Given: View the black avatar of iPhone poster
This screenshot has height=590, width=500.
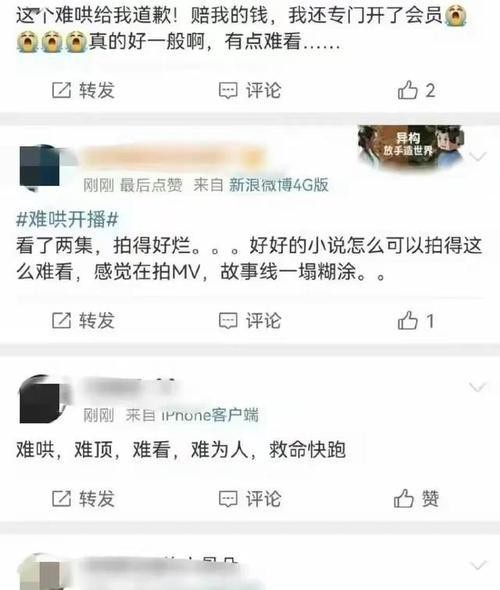Looking at the screenshot, I should 43,400.
